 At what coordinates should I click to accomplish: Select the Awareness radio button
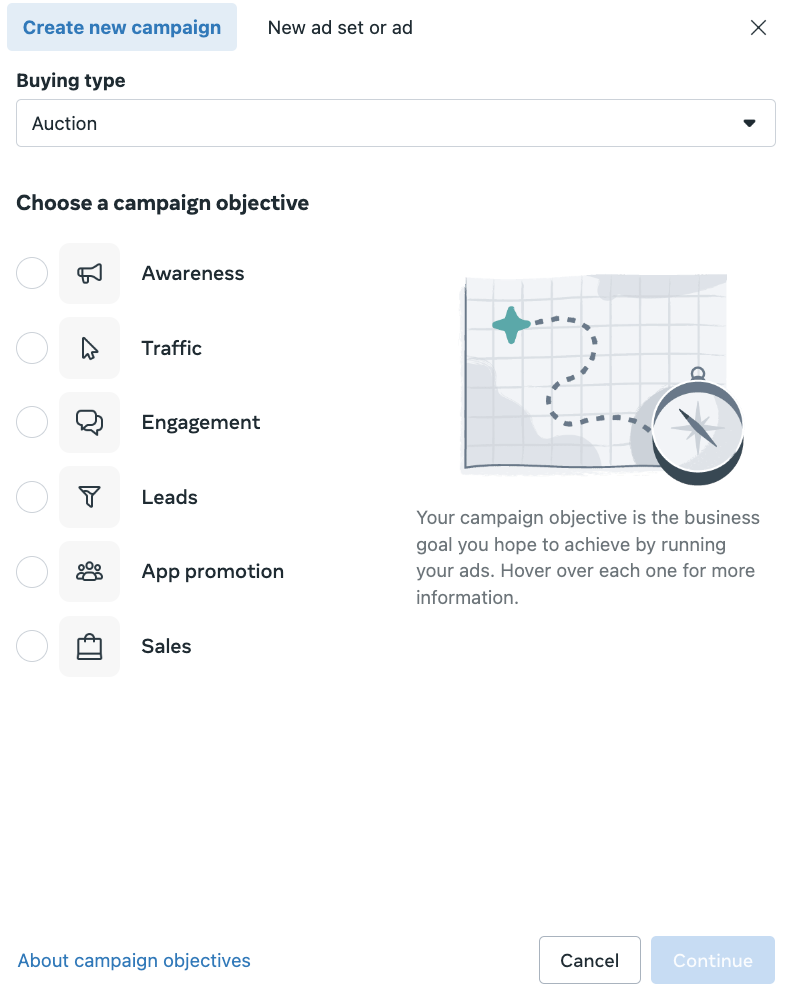32,273
